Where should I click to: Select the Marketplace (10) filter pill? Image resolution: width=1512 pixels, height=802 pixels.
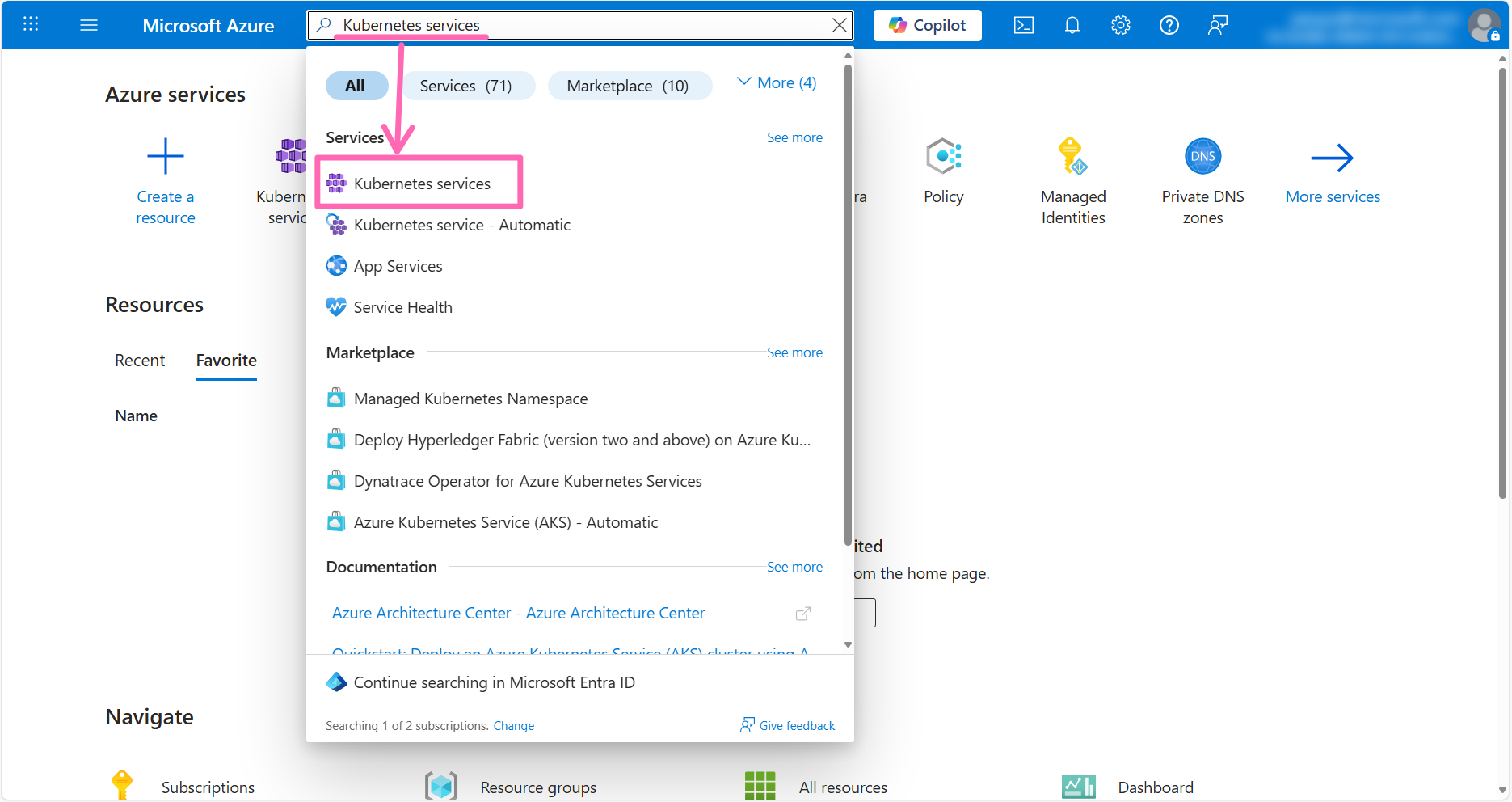[x=628, y=86]
